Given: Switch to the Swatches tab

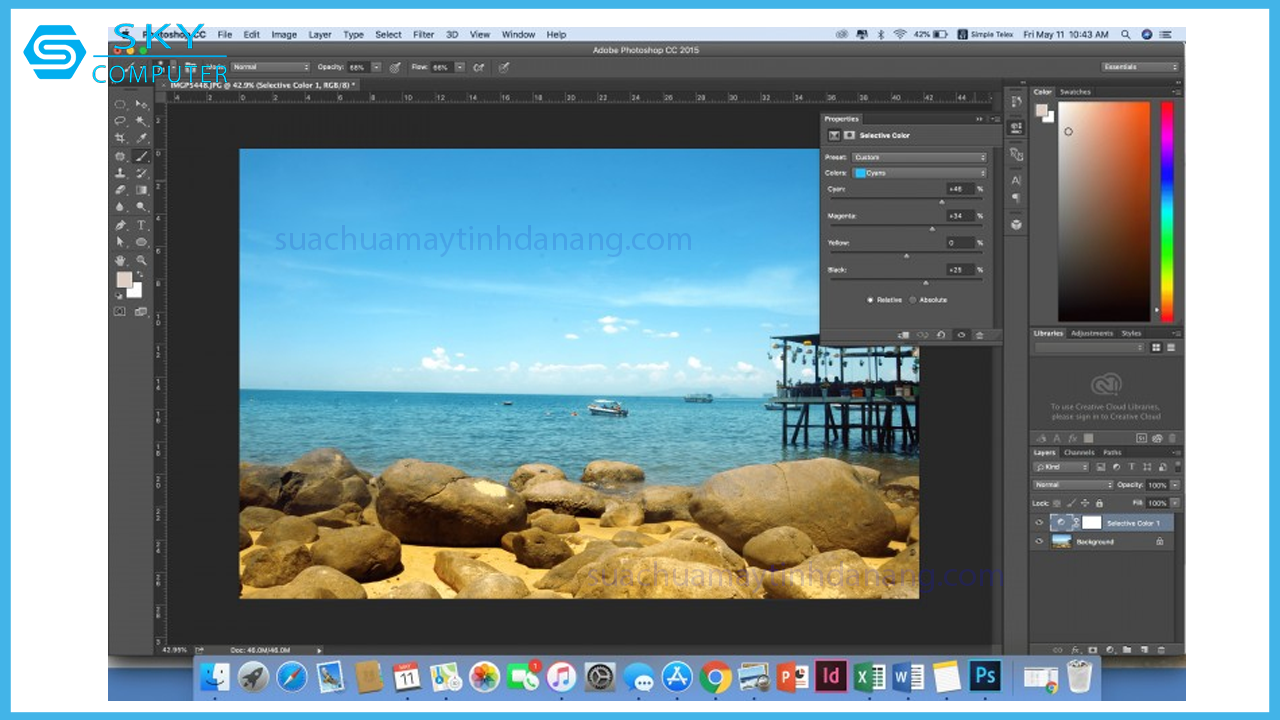Looking at the screenshot, I should (x=1076, y=92).
